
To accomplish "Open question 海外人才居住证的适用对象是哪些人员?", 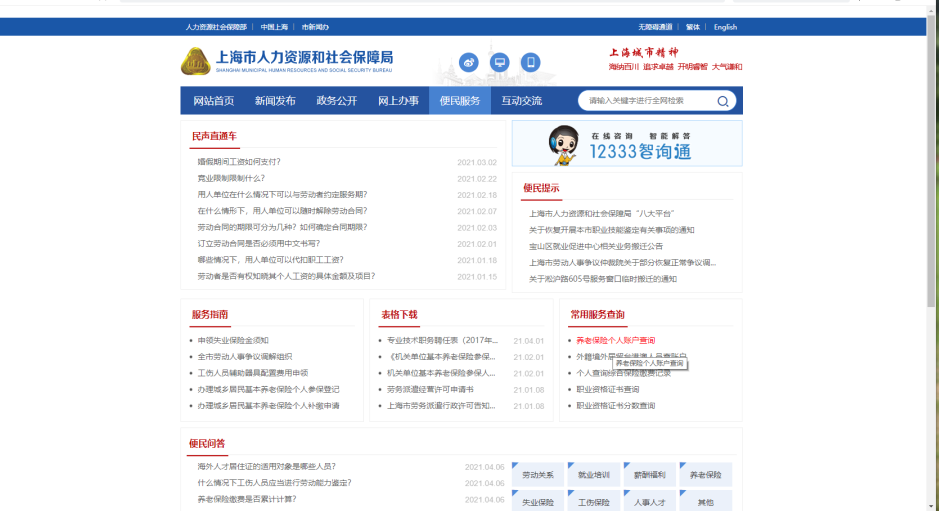I will click(x=266, y=466).
